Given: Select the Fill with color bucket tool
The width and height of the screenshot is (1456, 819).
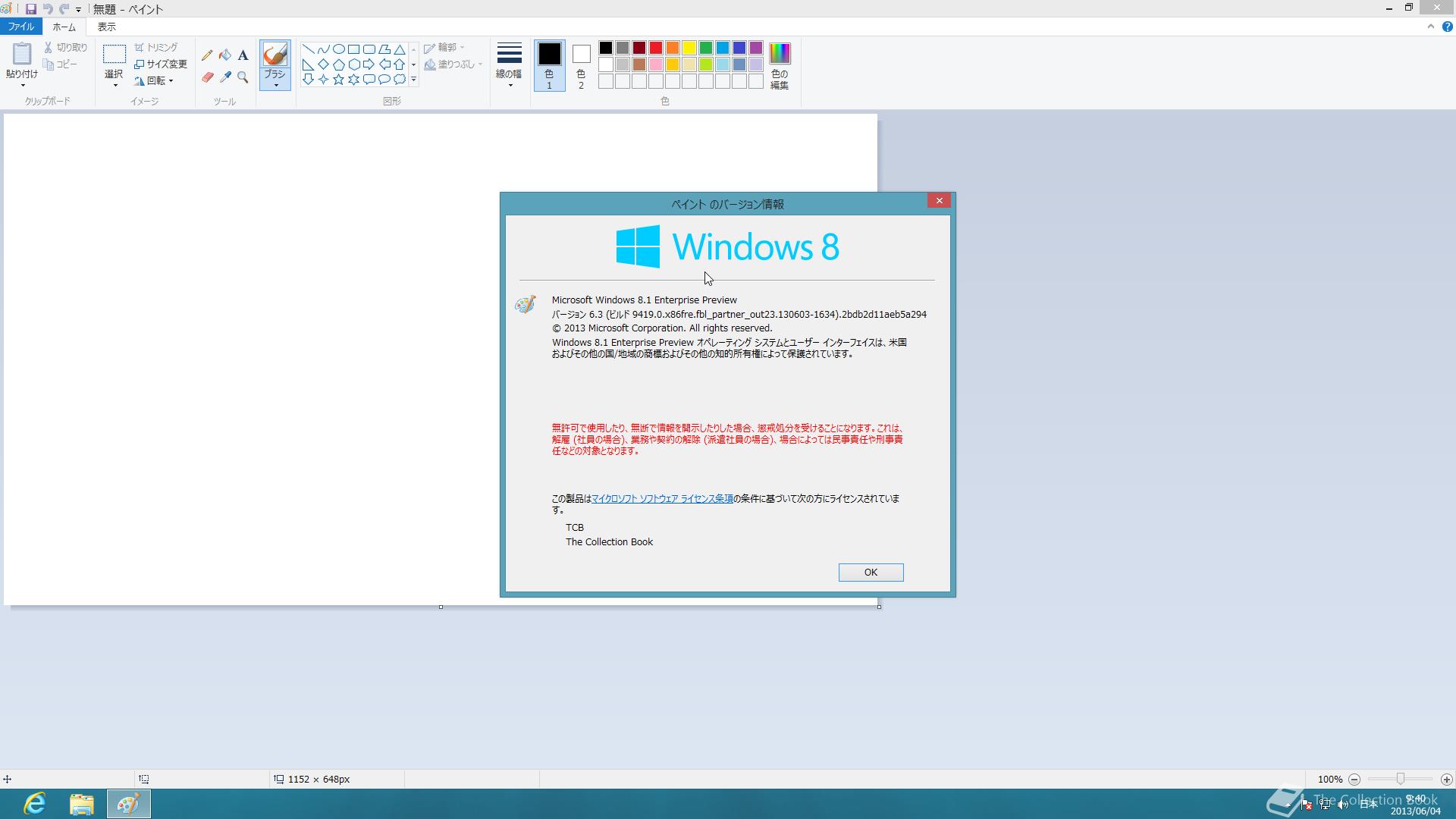Looking at the screenshot, I should click(x=225, y=55).
